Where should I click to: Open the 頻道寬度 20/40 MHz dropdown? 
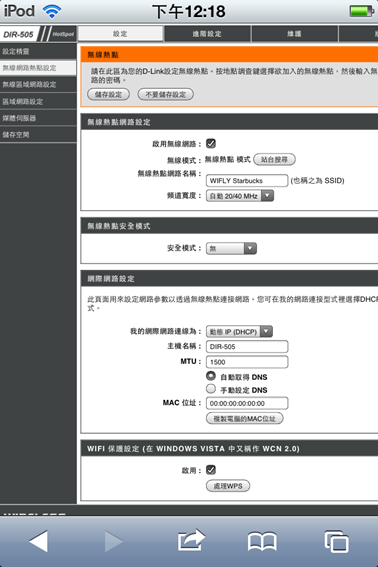click(x=240, y=196)
